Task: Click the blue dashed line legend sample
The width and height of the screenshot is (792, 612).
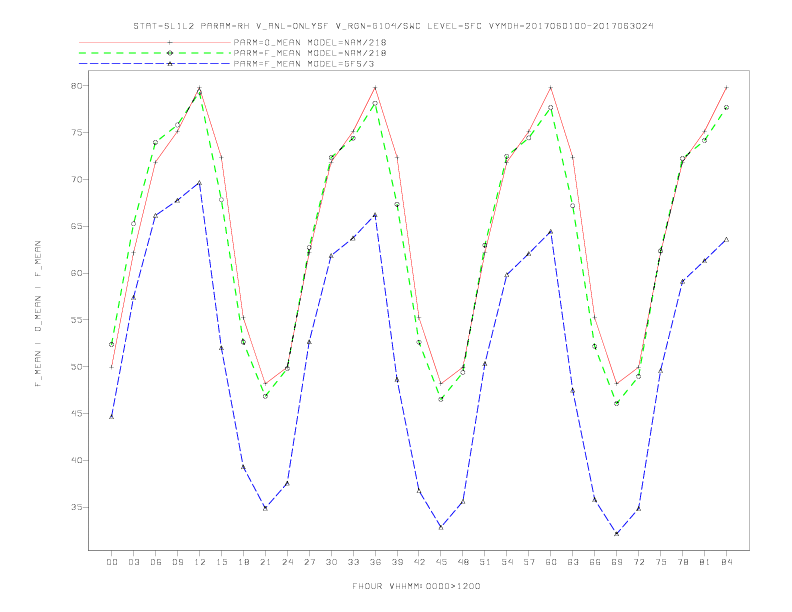Action: click(155, 64)
